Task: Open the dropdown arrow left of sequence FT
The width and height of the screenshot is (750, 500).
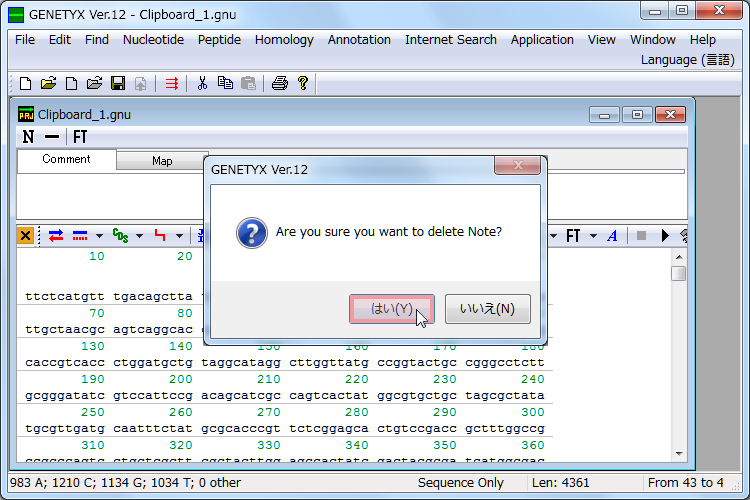Action: pos(553,236)
